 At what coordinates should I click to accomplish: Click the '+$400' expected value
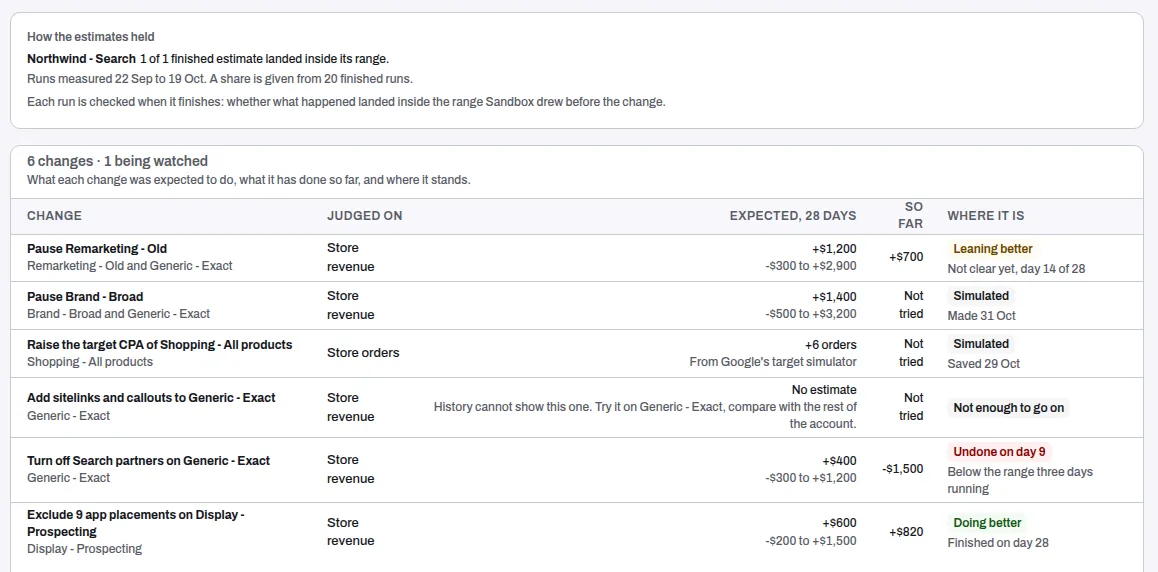point(840,461)
